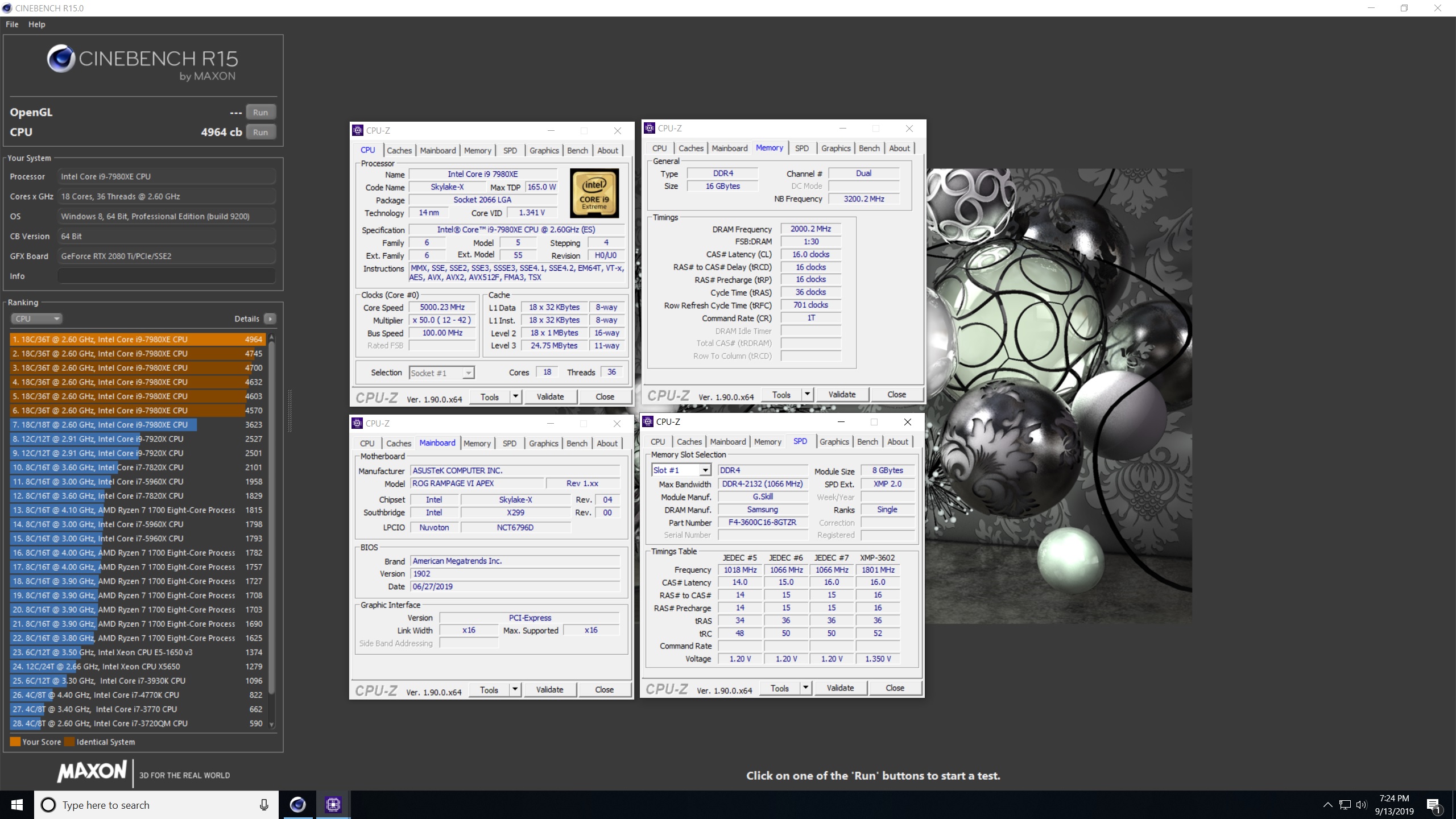Open CPU-Z from the taskbar

point(333,805)
